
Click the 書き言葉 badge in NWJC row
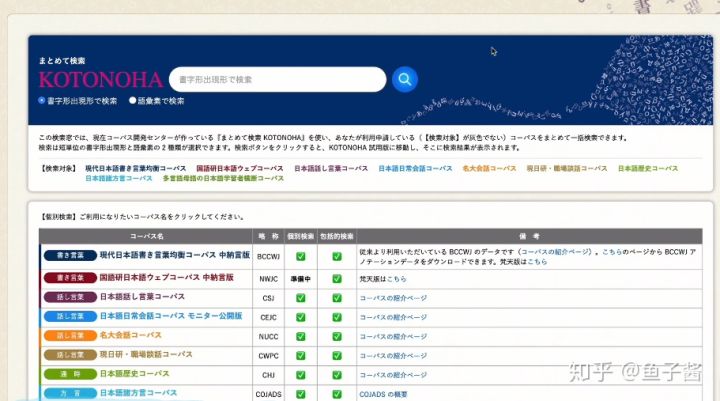70,278
